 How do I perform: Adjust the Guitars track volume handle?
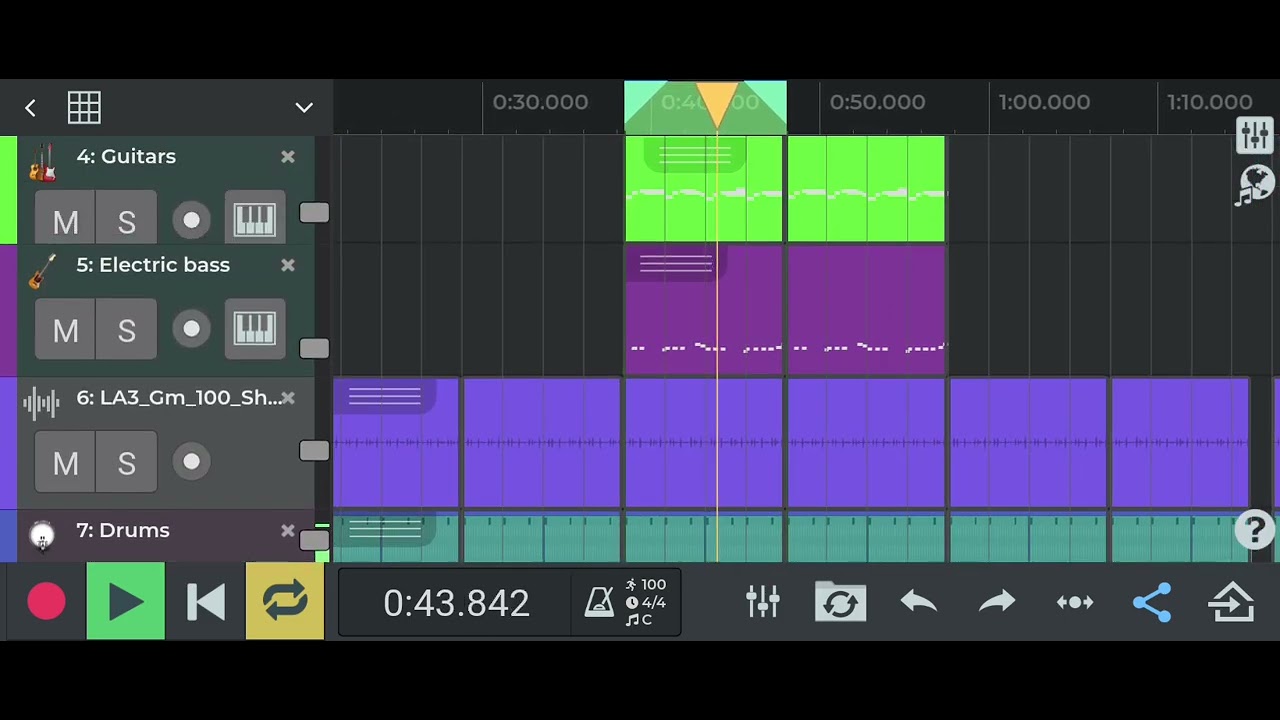click(x=314, y=213)
